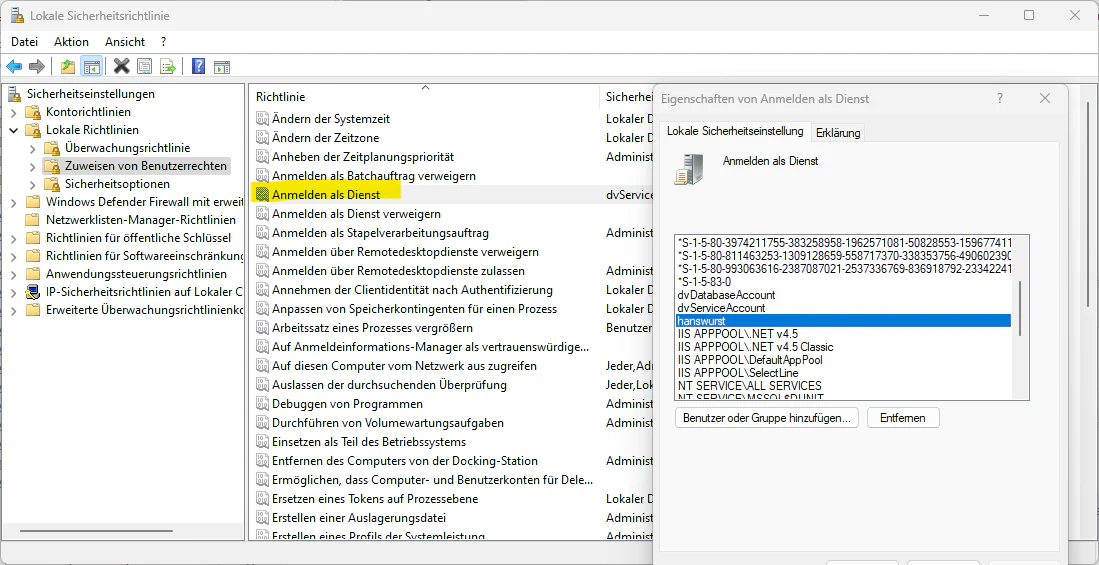Toggle the action pane toolbar icon
This screenshot has width=1099, height=565.
click(x=222, y=67)
